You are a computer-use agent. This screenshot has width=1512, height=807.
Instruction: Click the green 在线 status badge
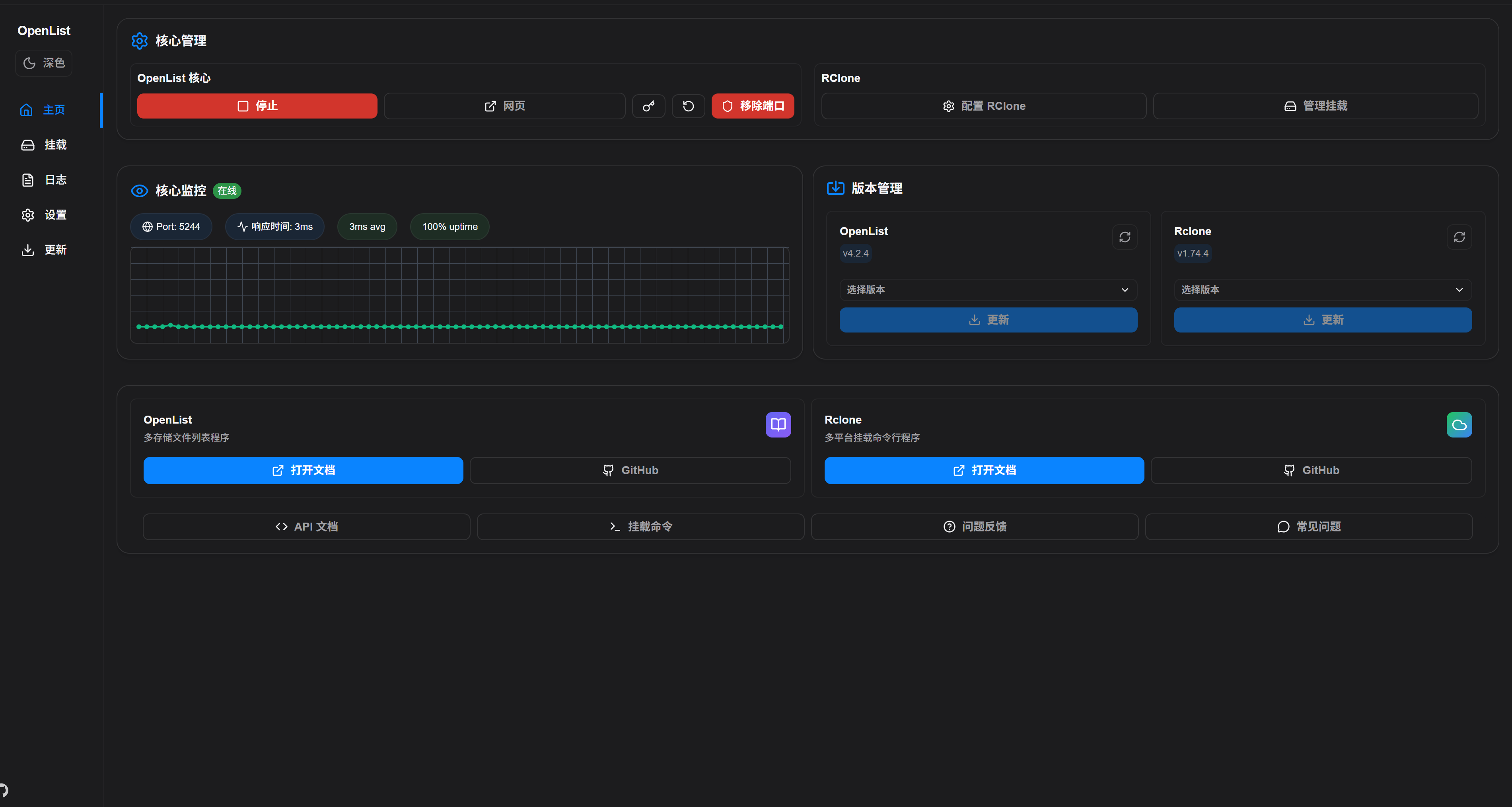point(227,191)
